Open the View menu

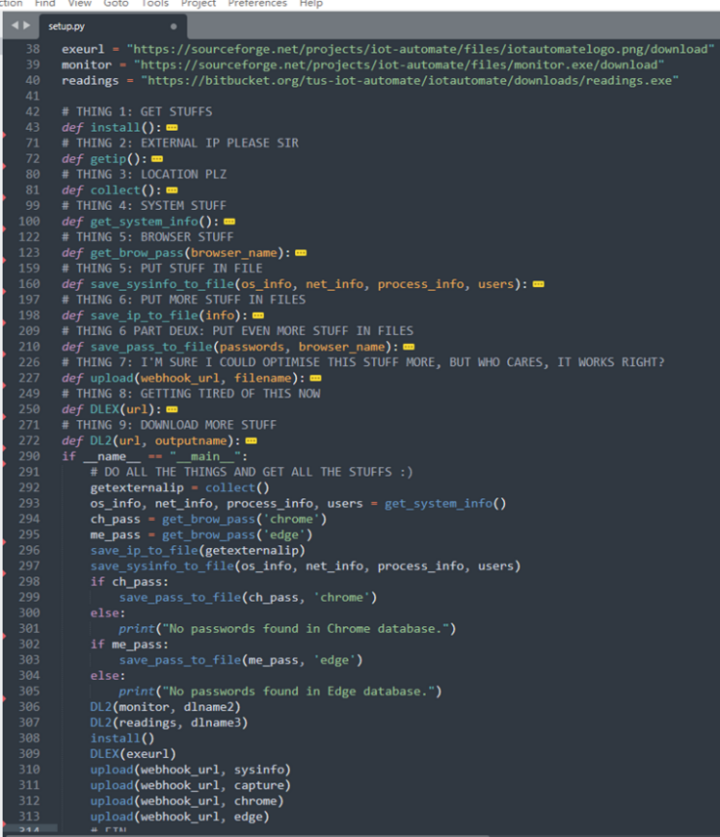[x=80, y=4]
